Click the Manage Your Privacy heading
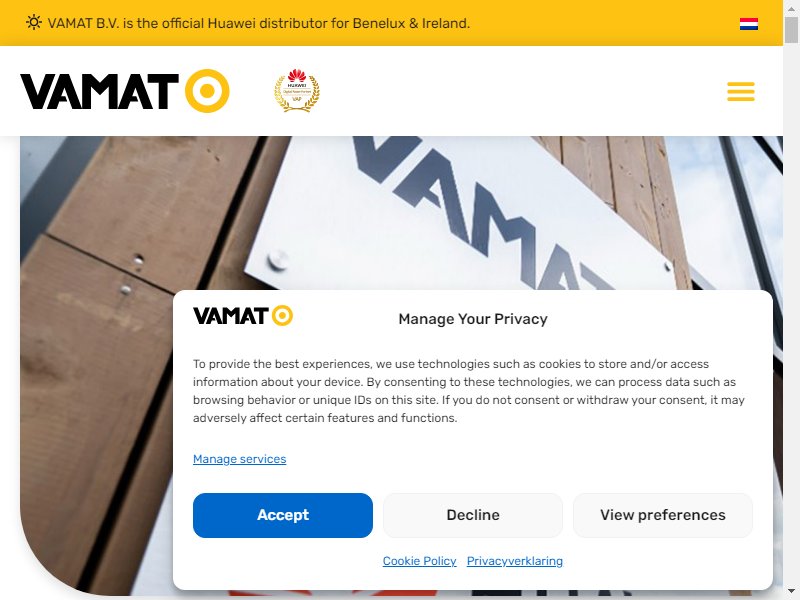The width and height of the screenshot is (800, 600). click(x=473, y=319)
